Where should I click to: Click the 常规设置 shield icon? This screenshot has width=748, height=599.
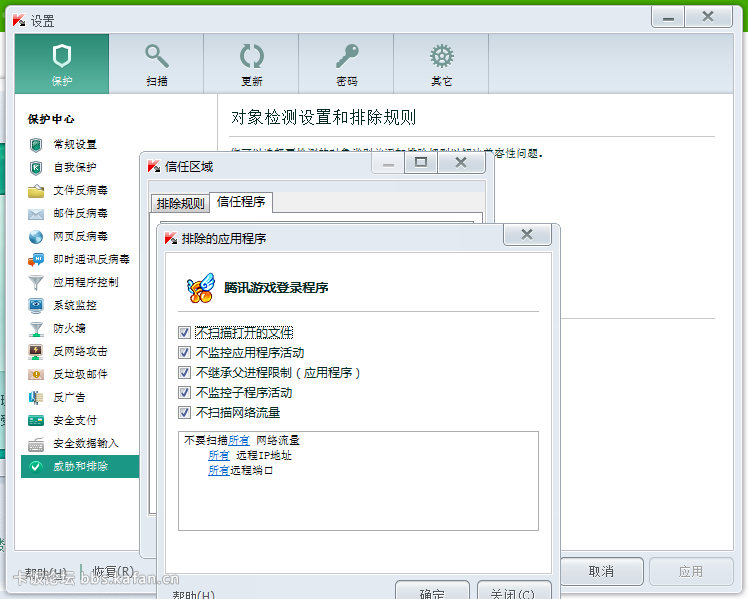point(36,145)
